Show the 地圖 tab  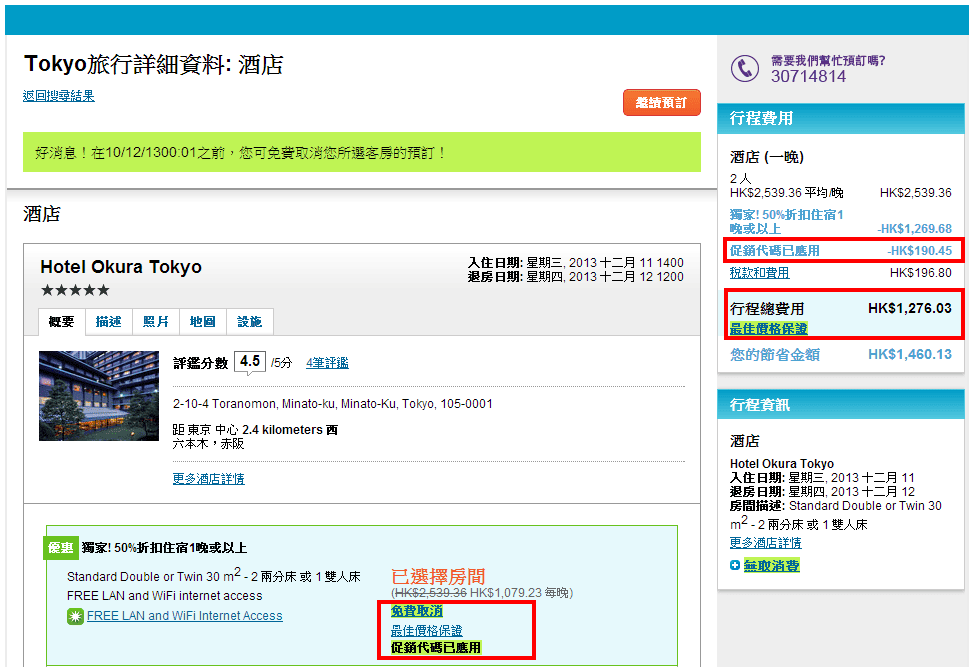pyautogui.click(x=203, y=321)
